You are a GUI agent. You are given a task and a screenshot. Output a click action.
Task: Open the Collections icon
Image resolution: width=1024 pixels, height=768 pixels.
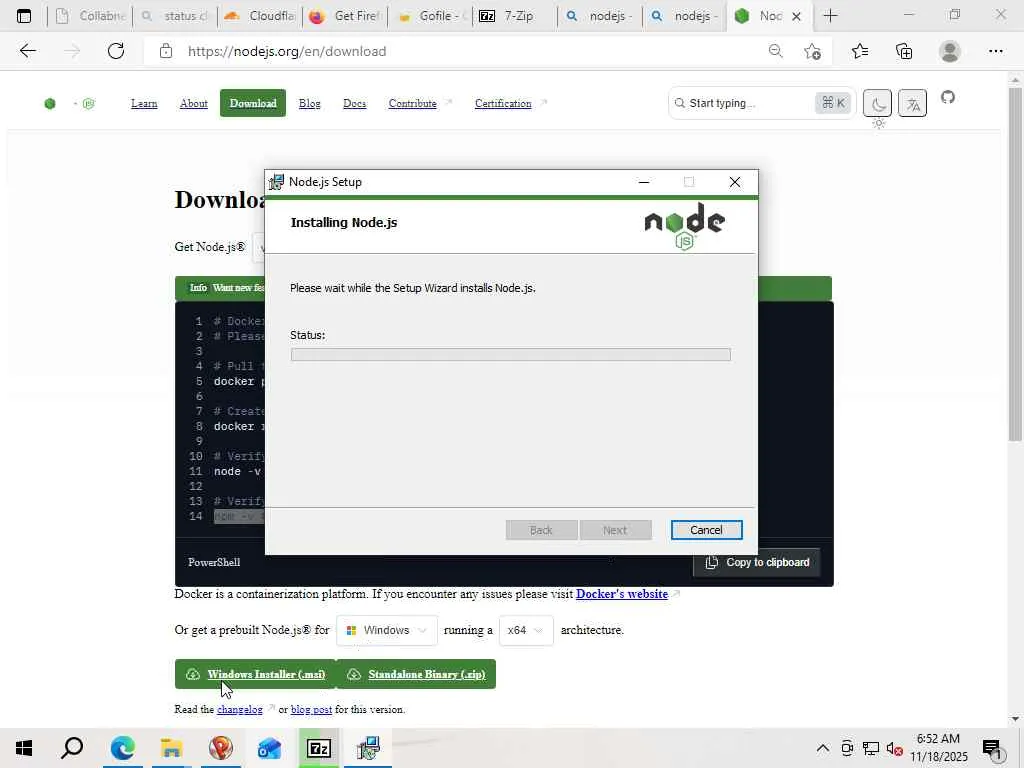[904, 51]
